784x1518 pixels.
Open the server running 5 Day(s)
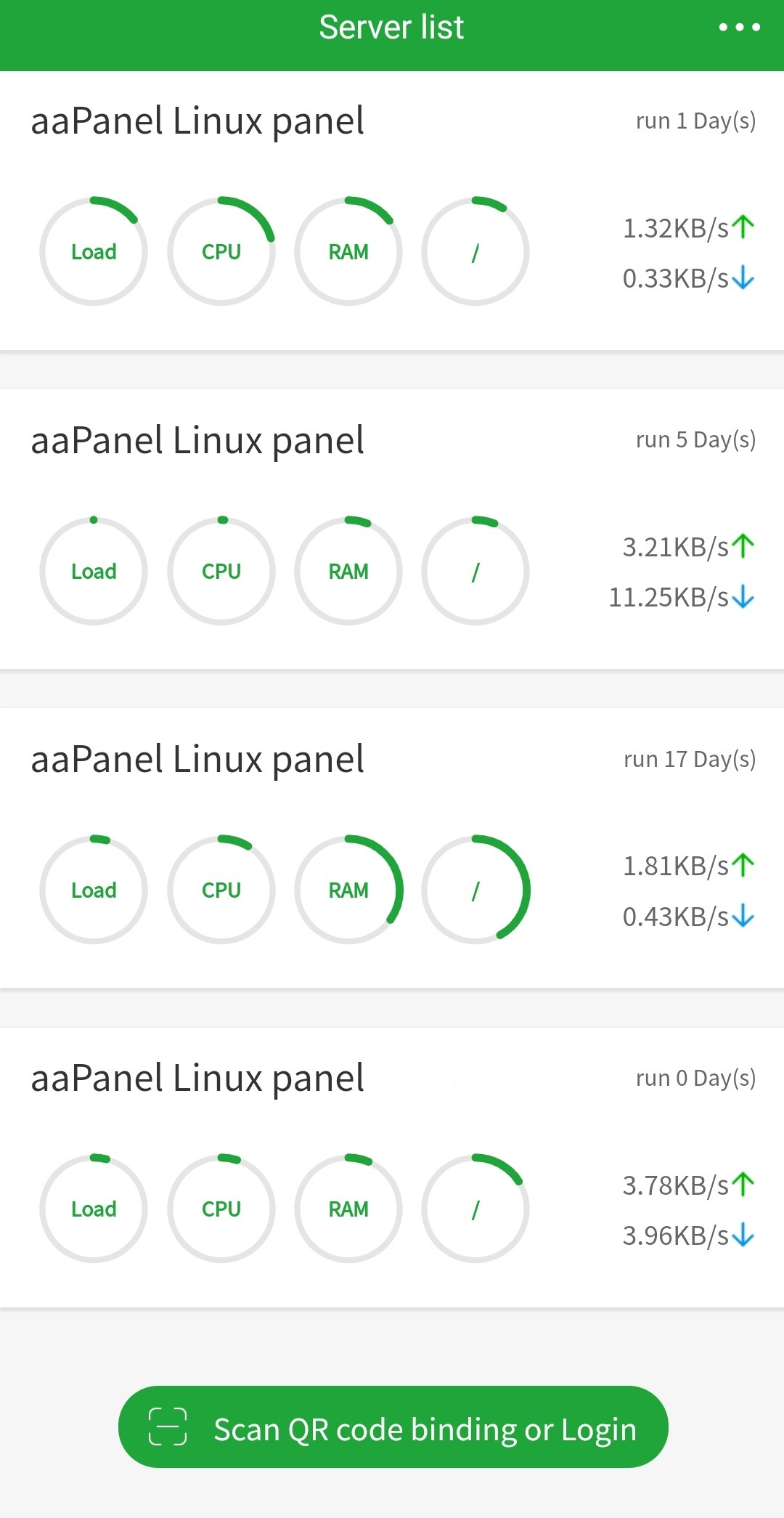(x=197, y=441)
